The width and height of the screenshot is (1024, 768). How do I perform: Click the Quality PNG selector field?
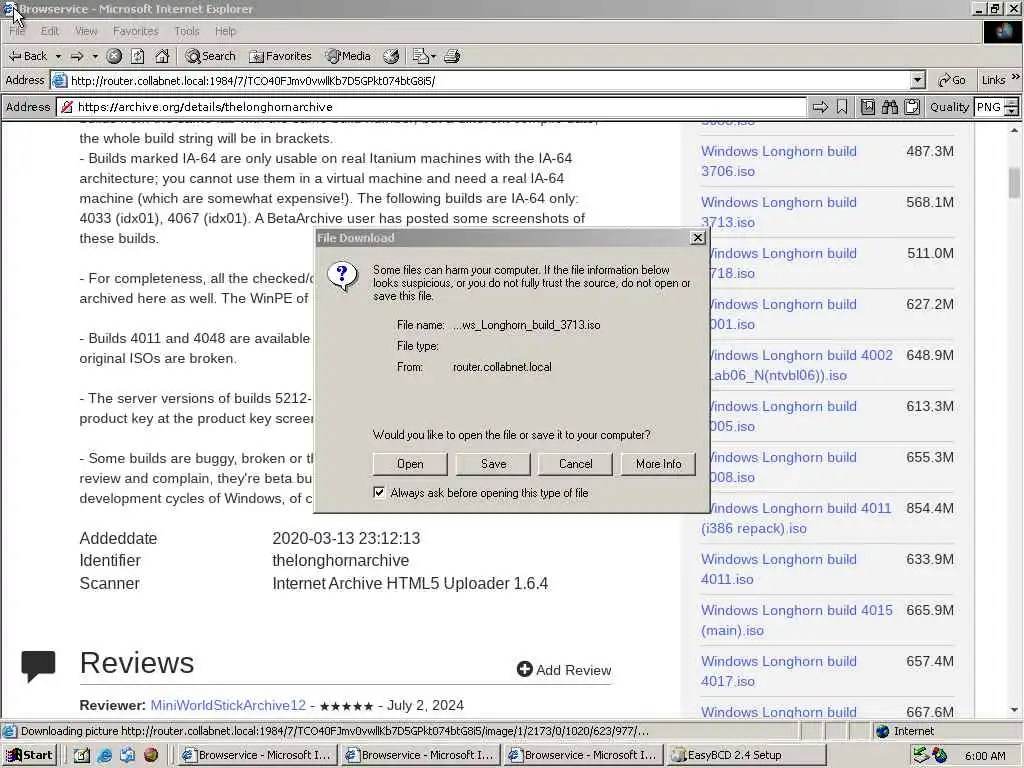989,107
